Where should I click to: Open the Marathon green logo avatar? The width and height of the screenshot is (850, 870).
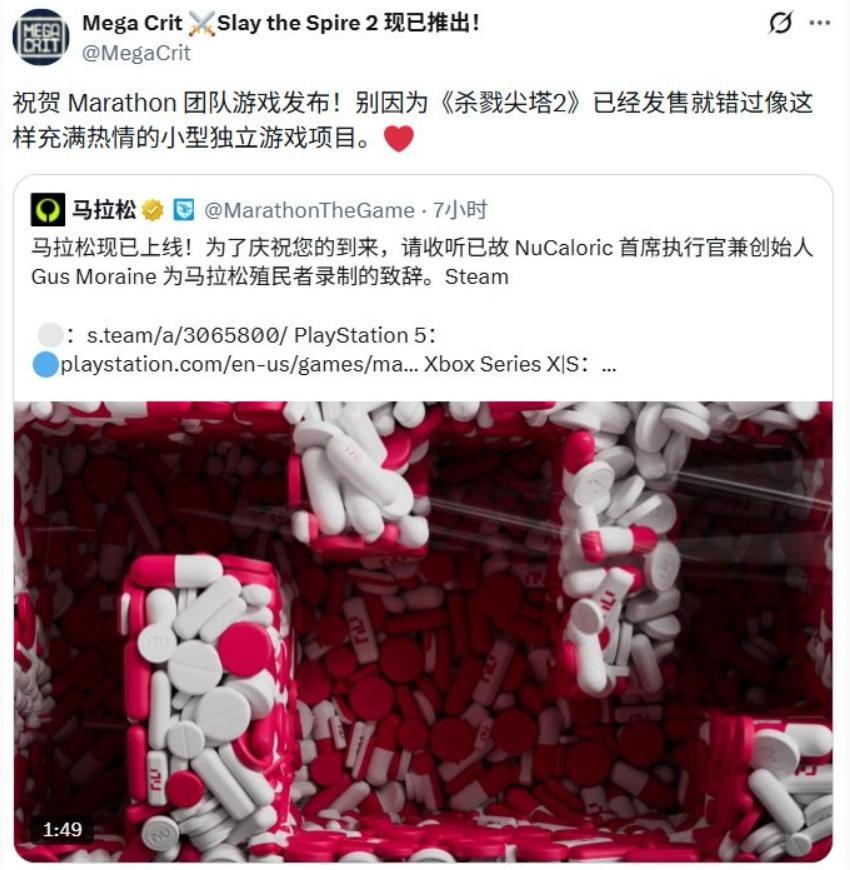click(48, 210)
